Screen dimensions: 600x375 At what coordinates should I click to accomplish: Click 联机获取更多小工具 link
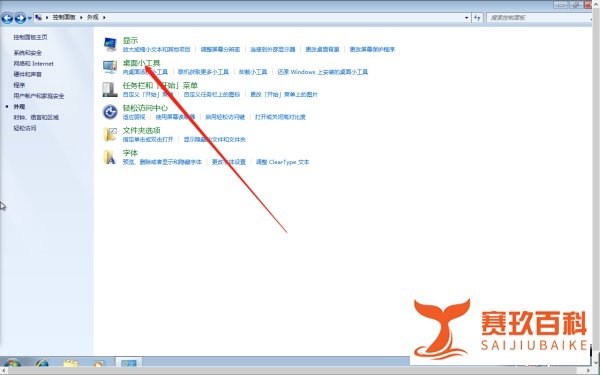[x=204, y=72]
